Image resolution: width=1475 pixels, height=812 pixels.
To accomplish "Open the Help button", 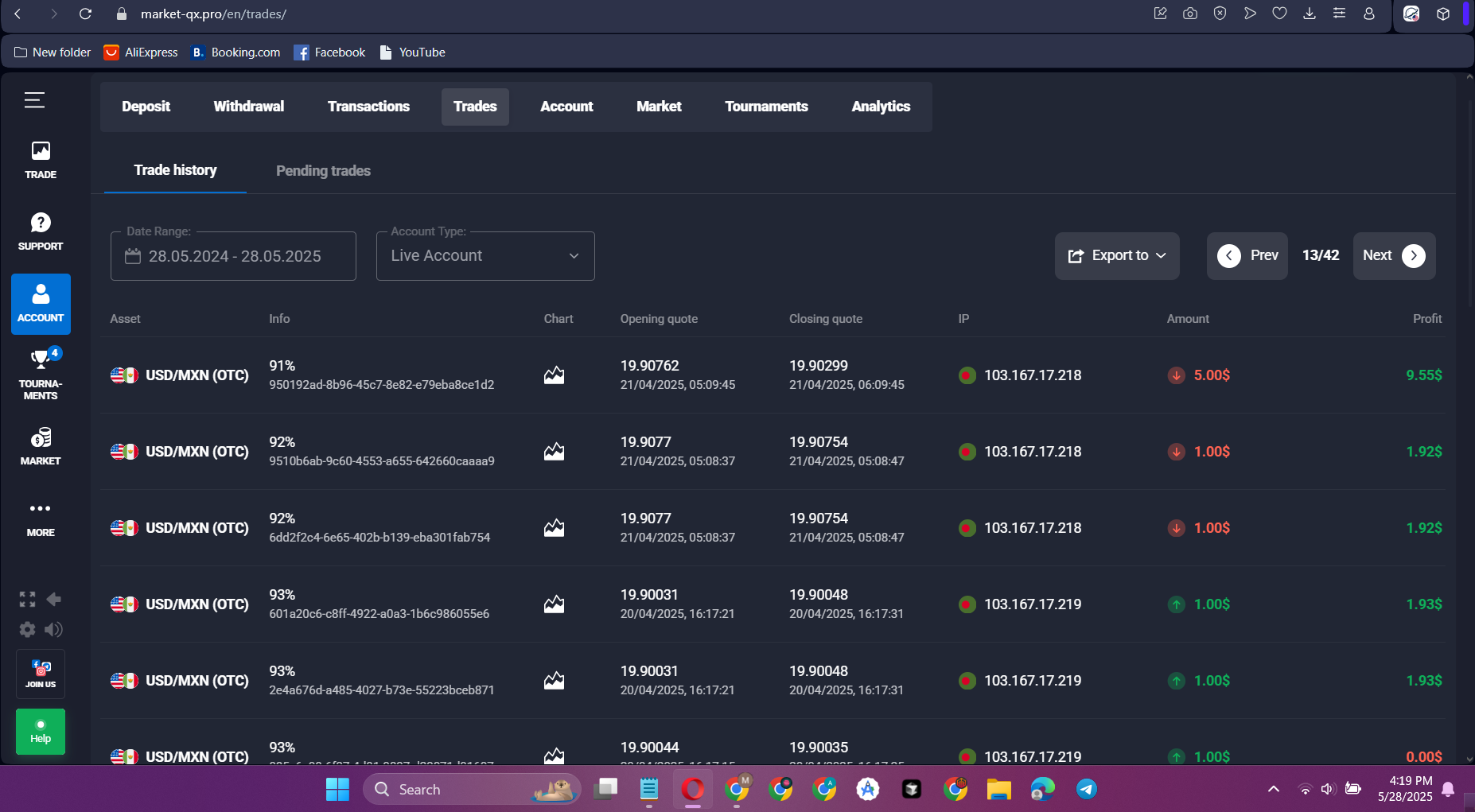I will click(41, 731).
